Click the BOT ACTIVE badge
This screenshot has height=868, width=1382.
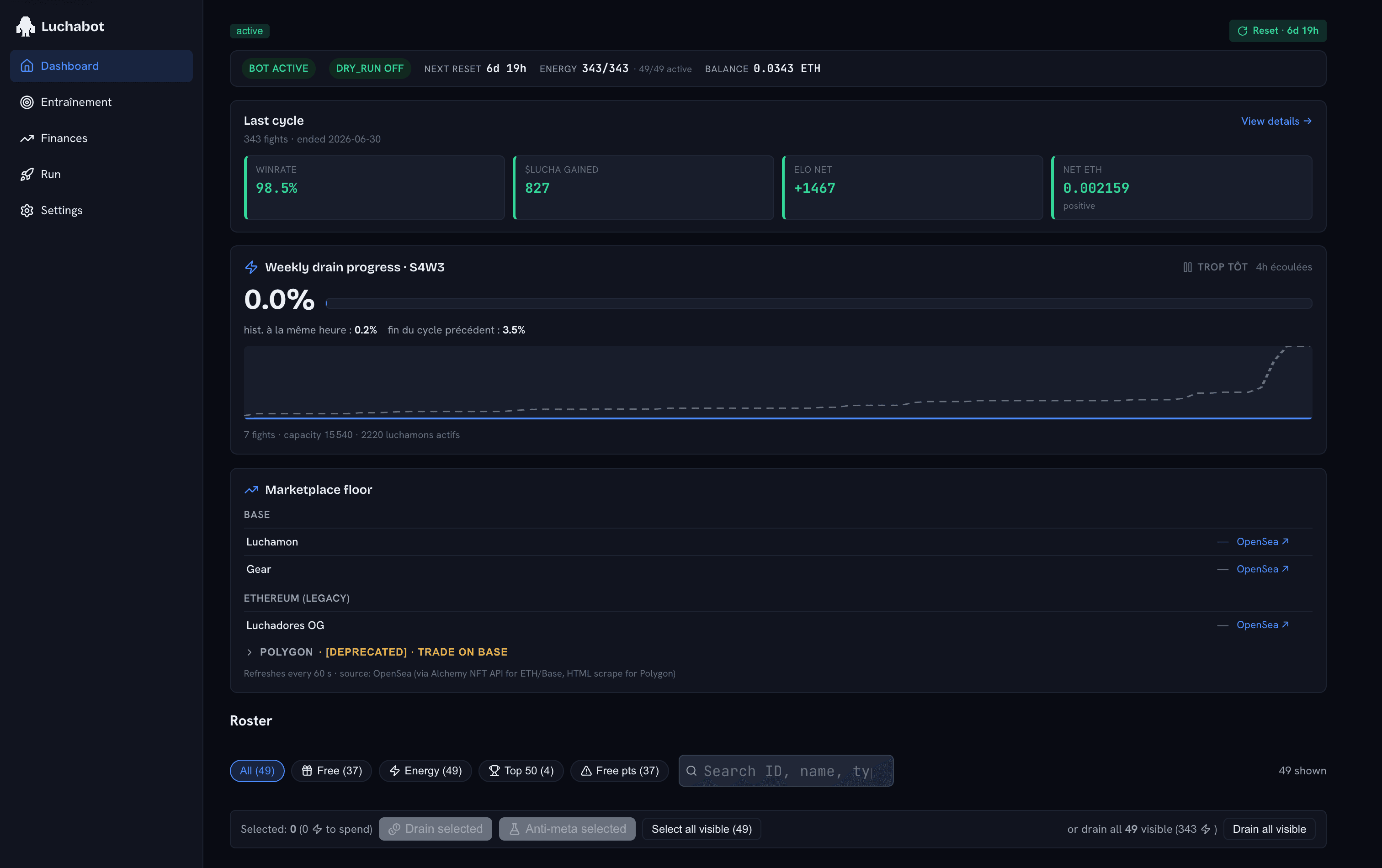pos(278,68)
